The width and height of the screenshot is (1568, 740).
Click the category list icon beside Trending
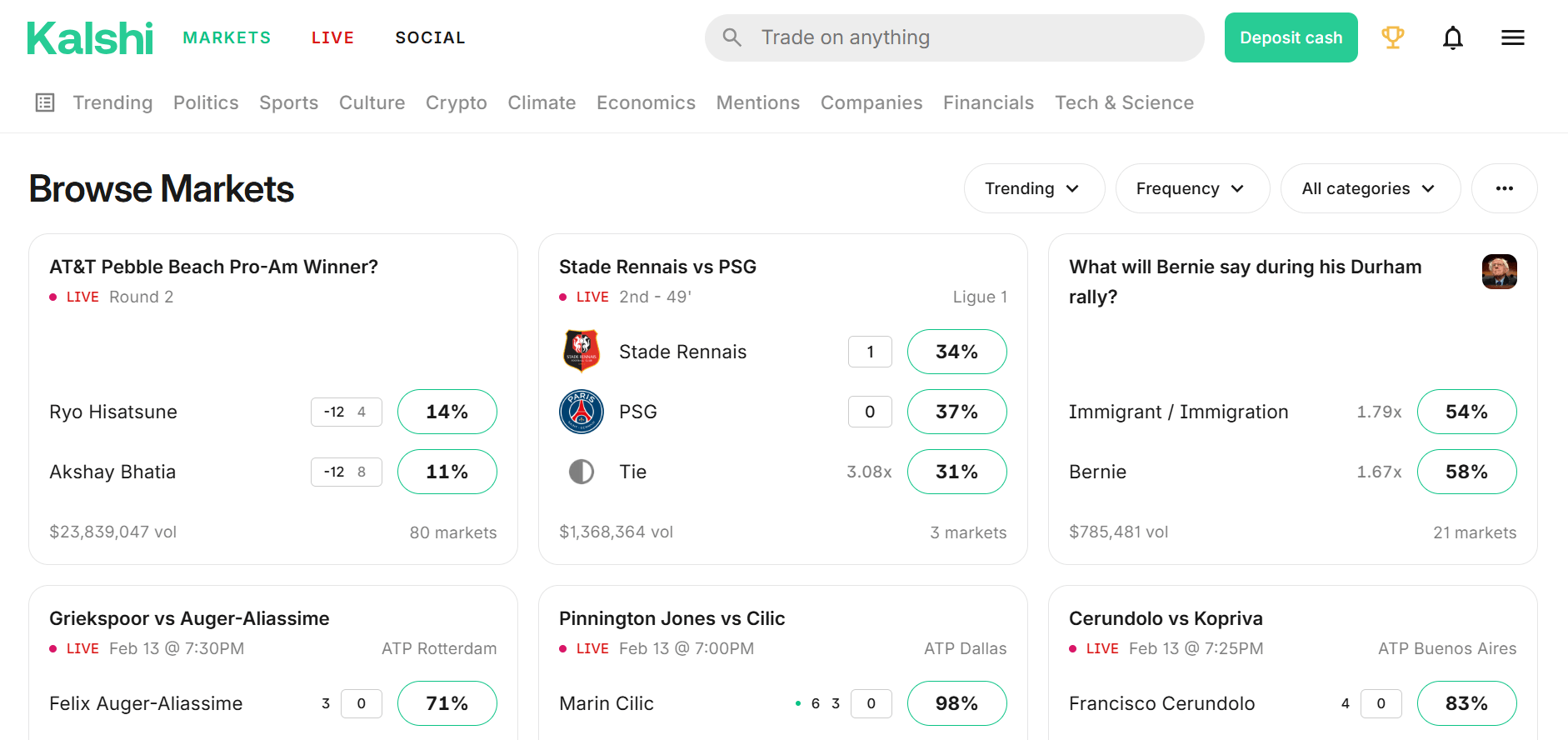tap(45, 102)
